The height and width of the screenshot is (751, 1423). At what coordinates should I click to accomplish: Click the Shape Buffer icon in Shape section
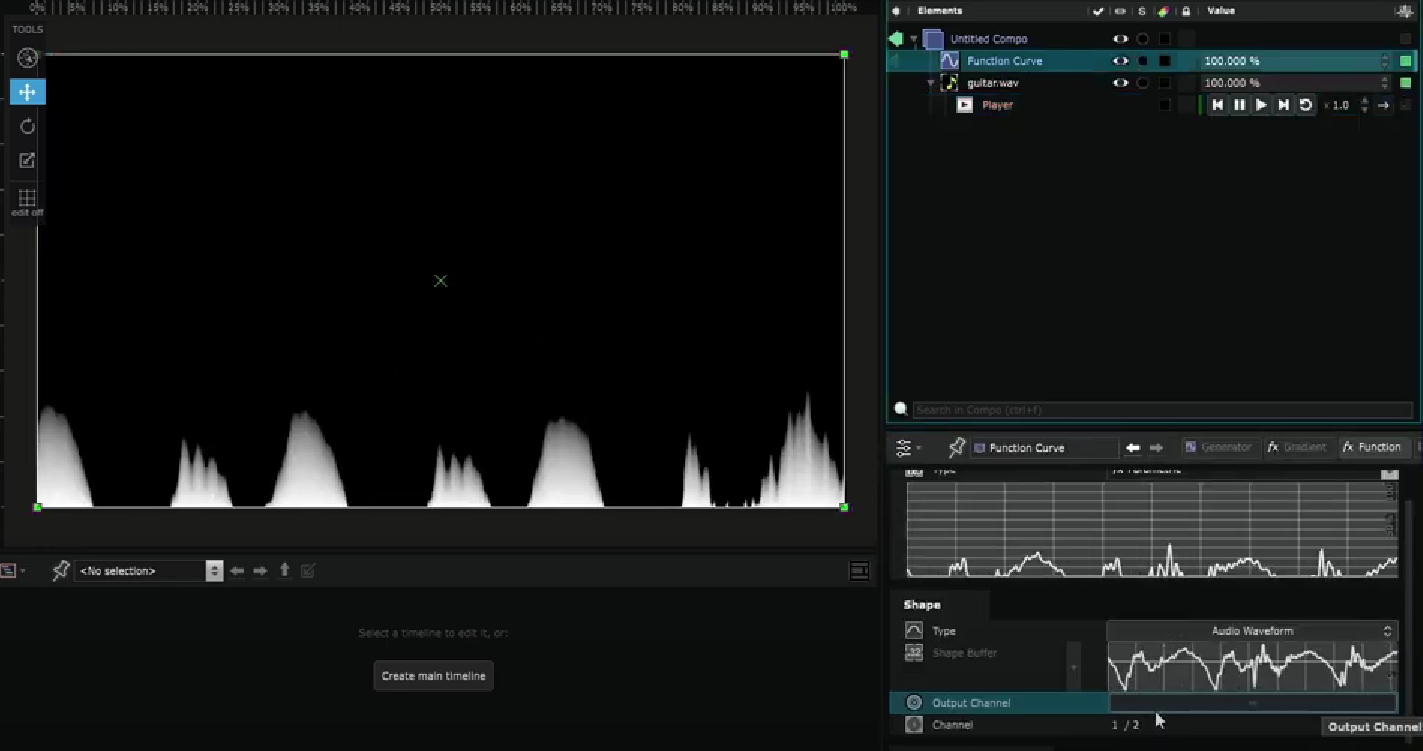pos(913,652)
